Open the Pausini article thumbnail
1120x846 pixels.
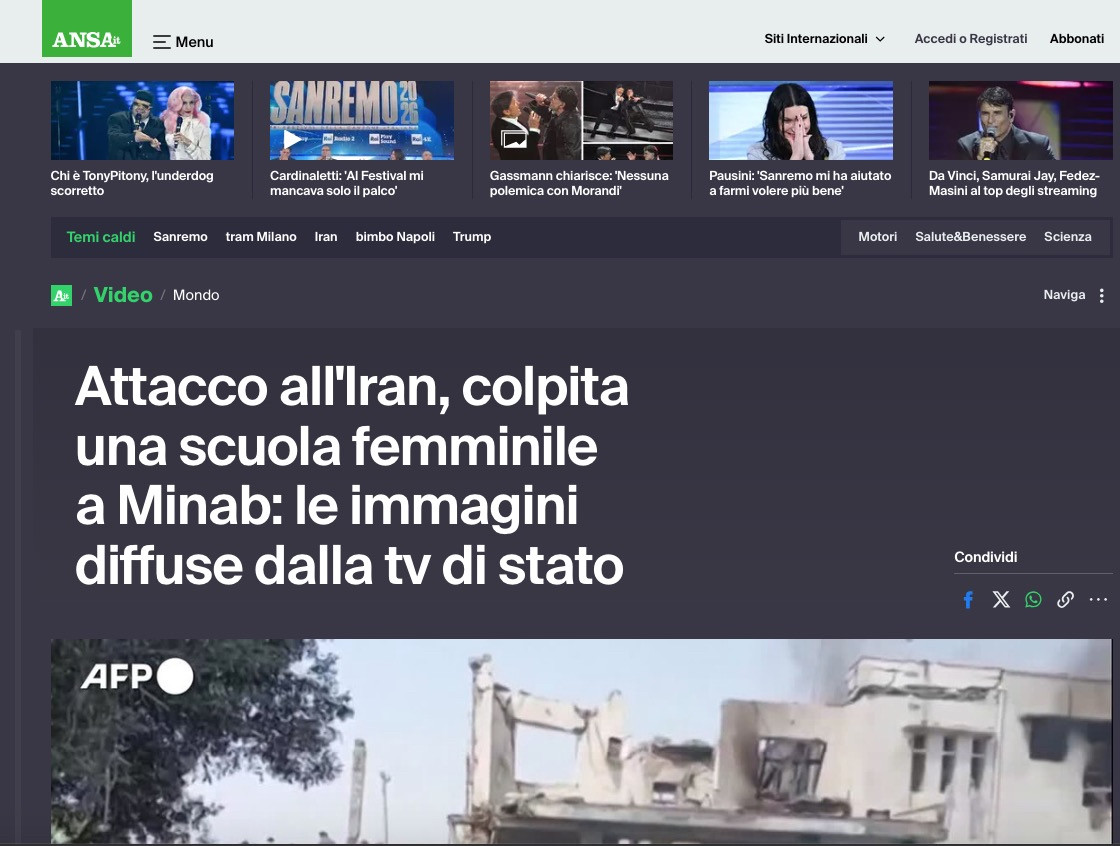(801, 120)
